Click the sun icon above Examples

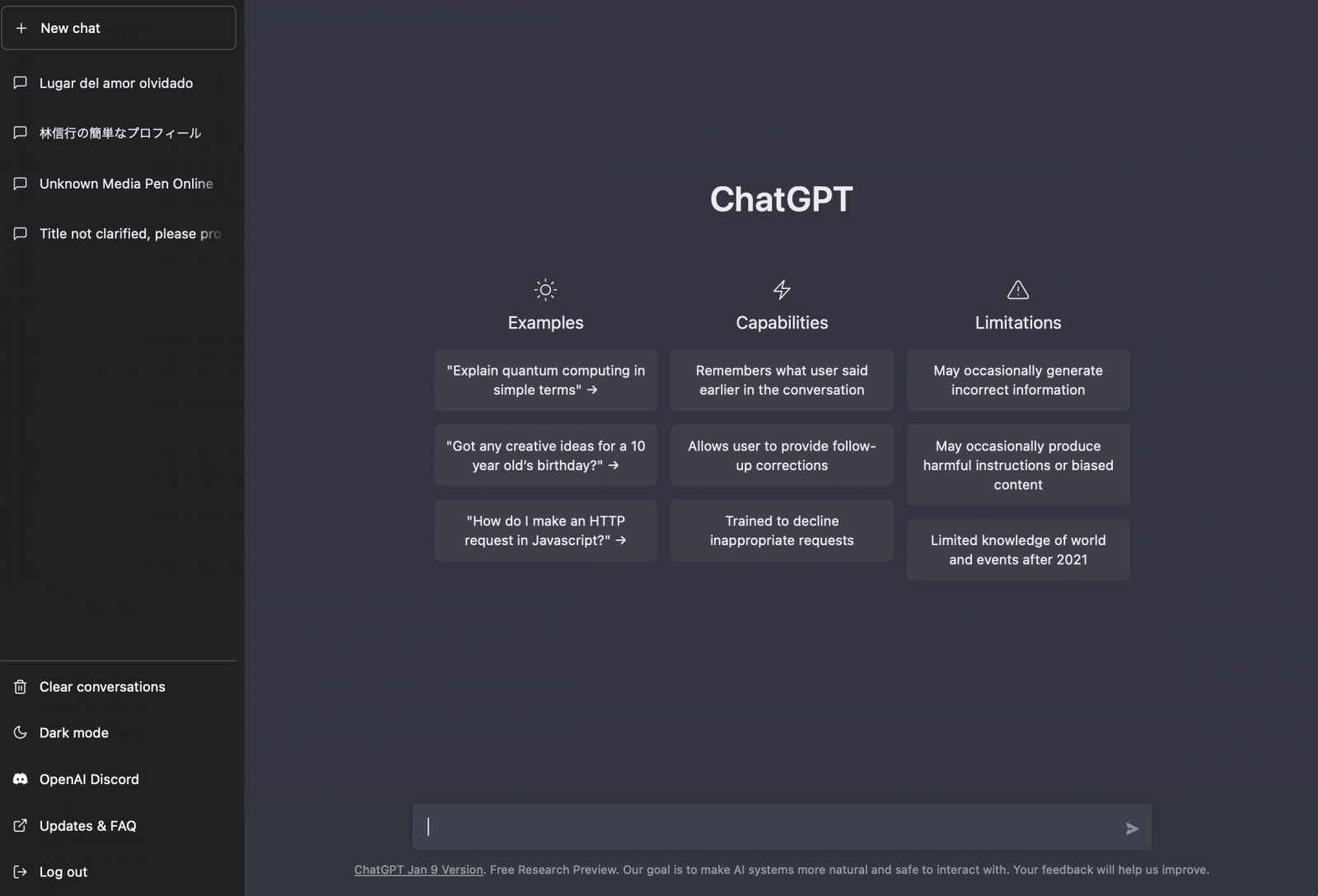click(x=545, y=290)
